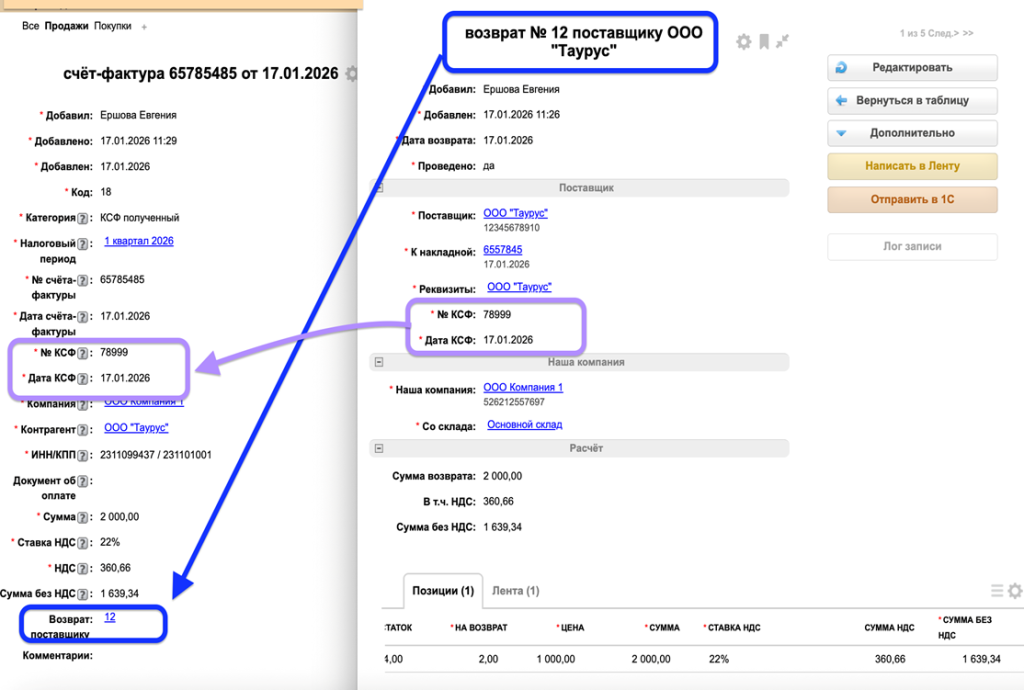Screen dimensions: 1024x690
Task: Expand the Дополнительно dropdown button
Action: click(x=912, y=133)
